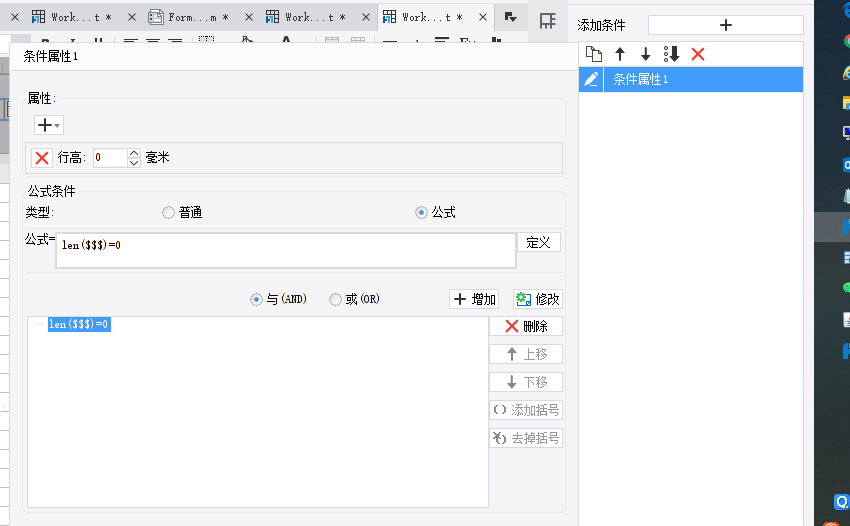Delete condition with red X icon
The width and height of the screenshot is (850, 526).
[698, 54]
